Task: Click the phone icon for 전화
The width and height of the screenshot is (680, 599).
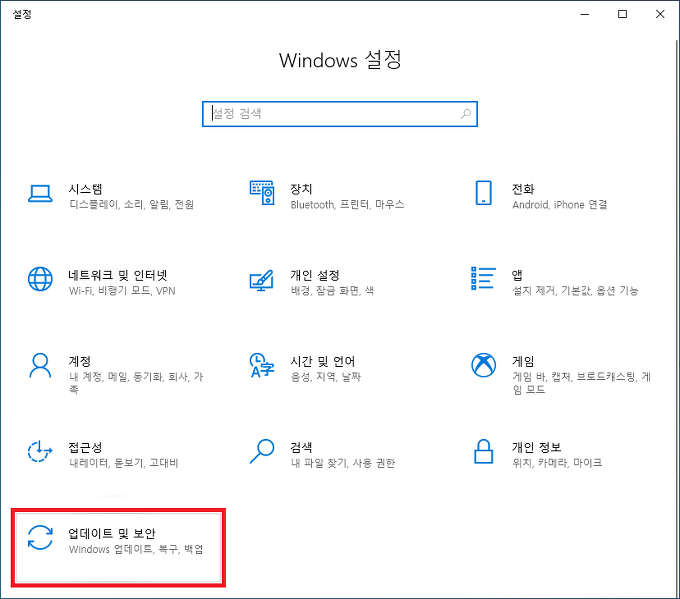Action: click(484, 193)
